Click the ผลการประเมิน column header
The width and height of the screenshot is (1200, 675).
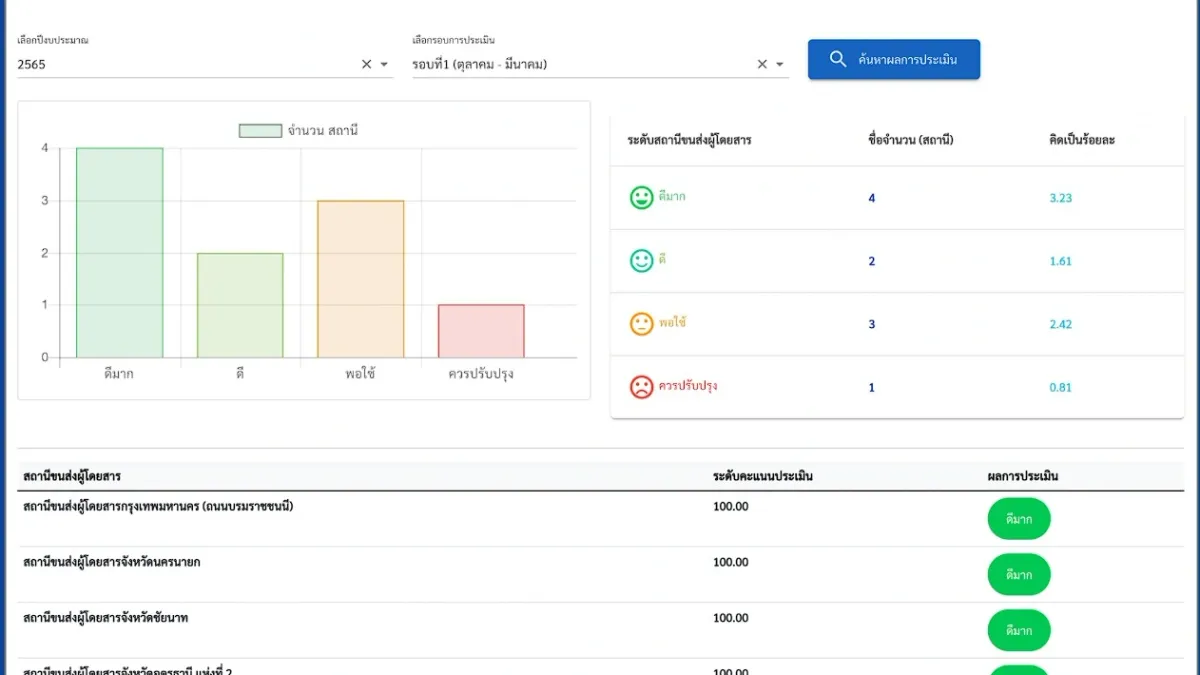[x=1022, y=476]
